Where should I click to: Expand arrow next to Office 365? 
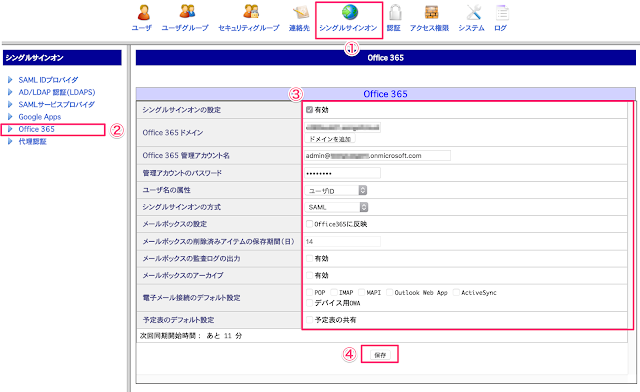pos(10,129)
